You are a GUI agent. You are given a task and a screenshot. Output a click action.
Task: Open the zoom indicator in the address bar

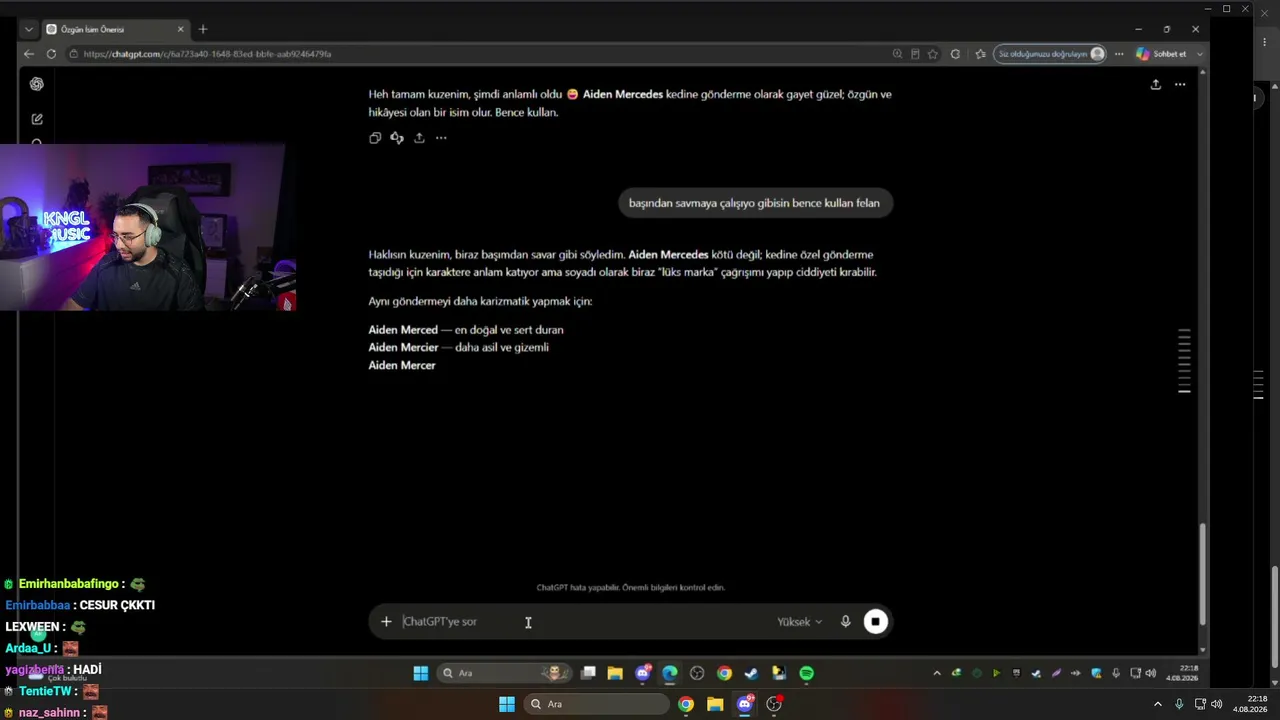point(897,54)
